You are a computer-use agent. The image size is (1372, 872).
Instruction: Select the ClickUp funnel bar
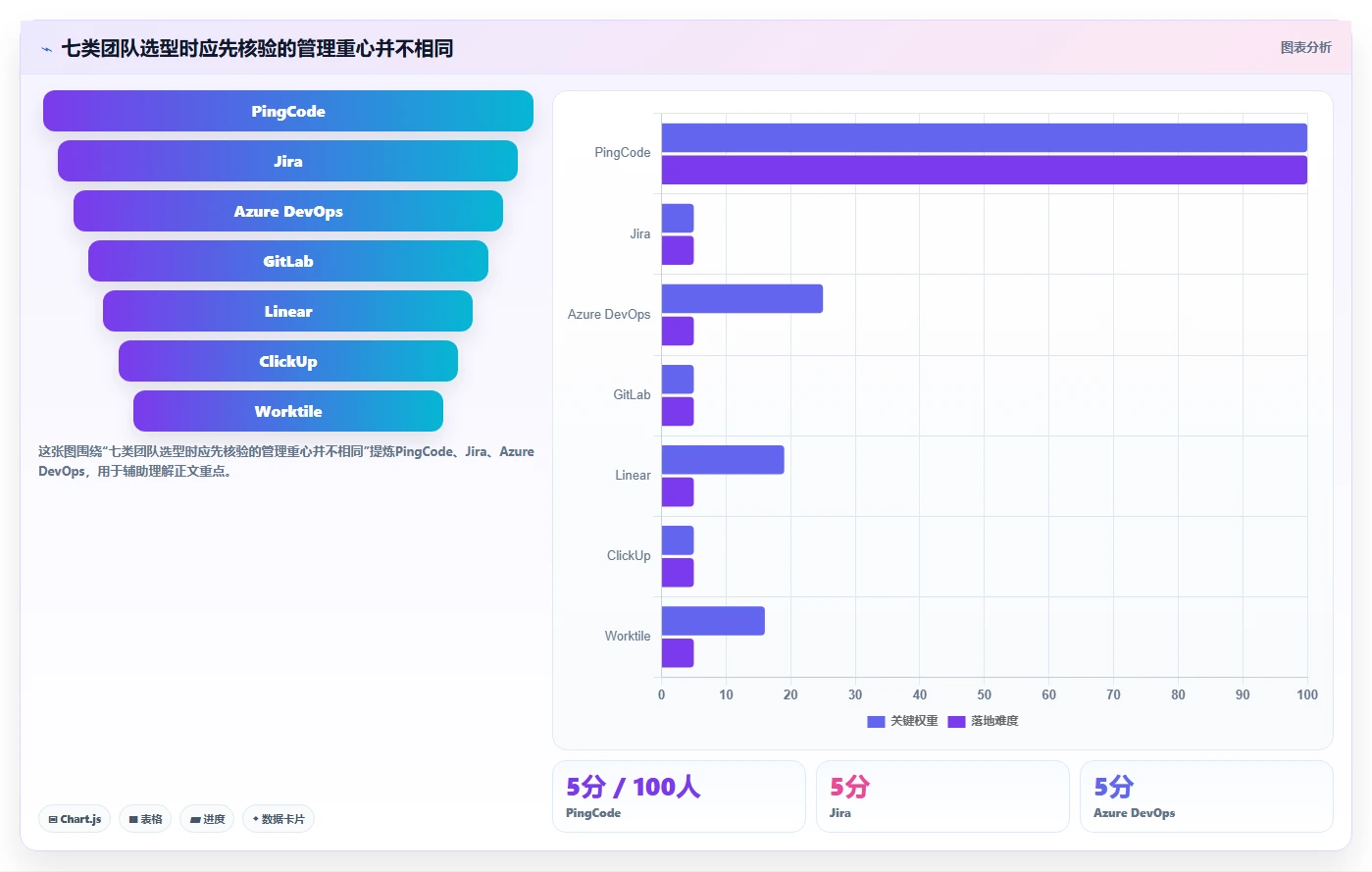click(x=288, y=361)
